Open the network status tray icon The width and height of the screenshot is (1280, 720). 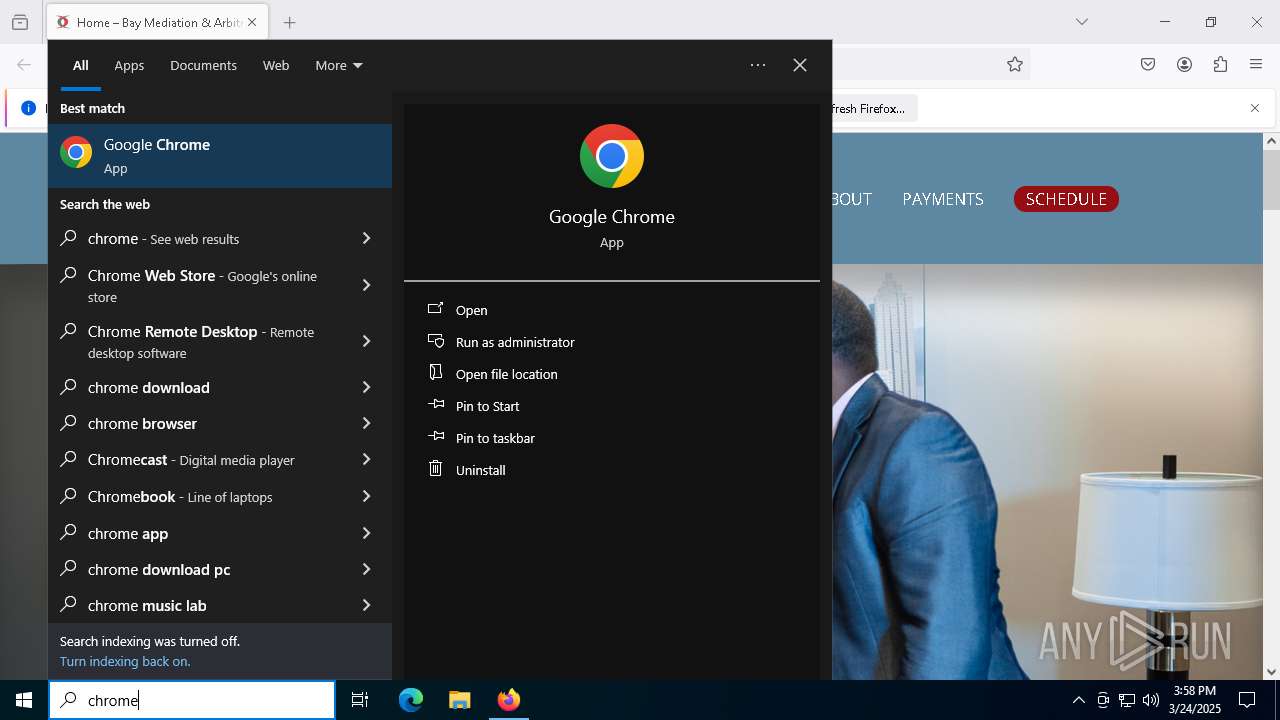tap(1127, 700)
